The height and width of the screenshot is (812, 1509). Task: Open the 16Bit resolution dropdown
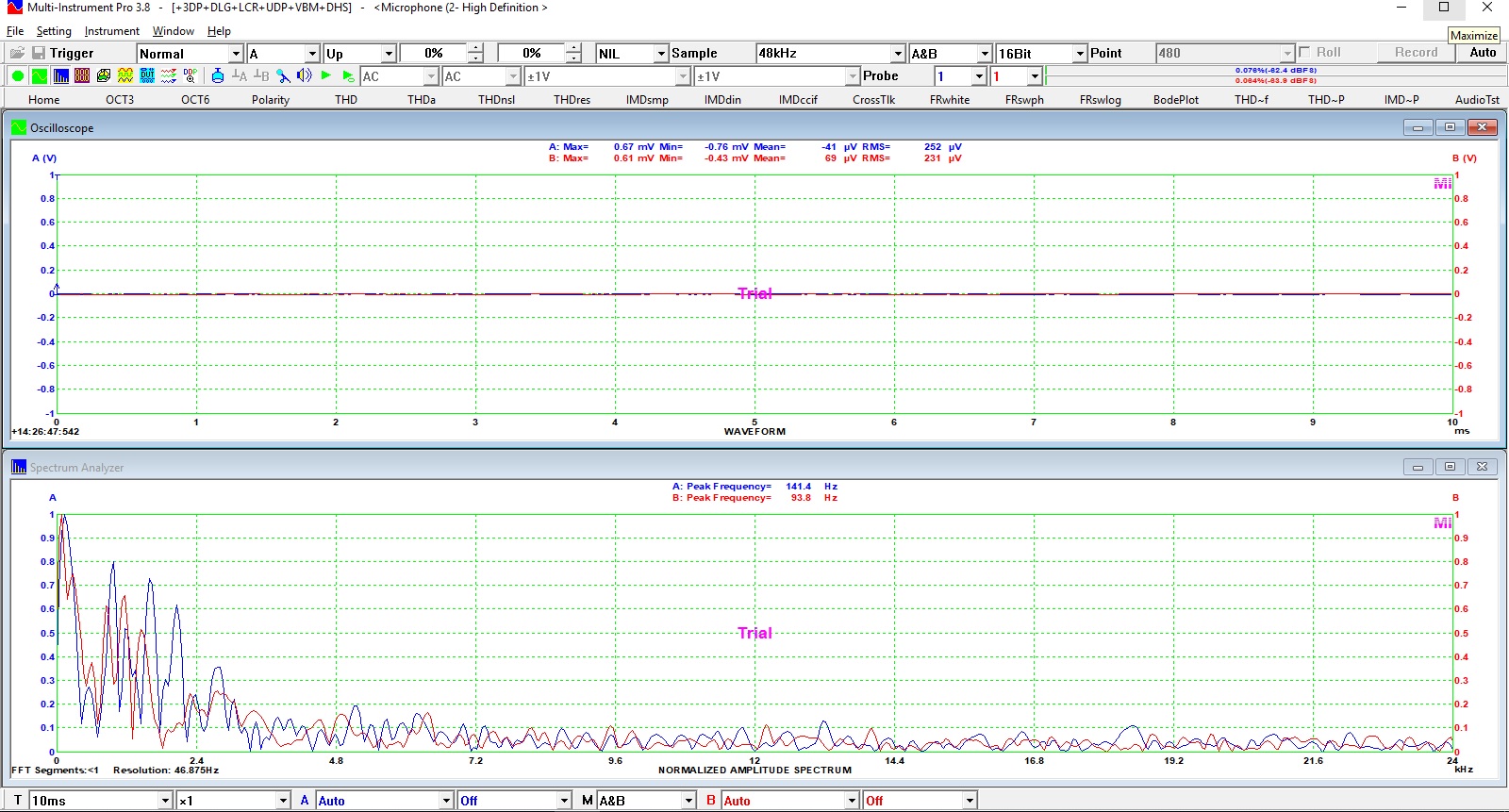coord(1081,54)
